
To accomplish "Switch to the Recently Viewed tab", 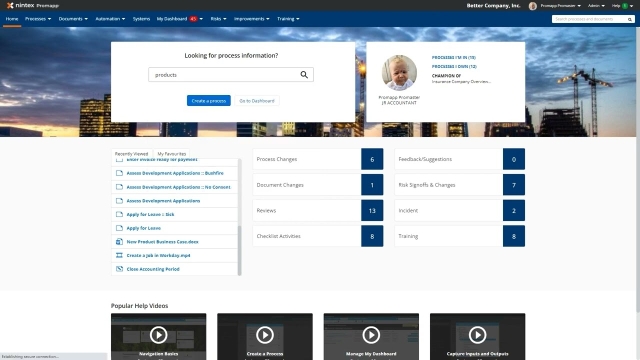I will (131, 153).
